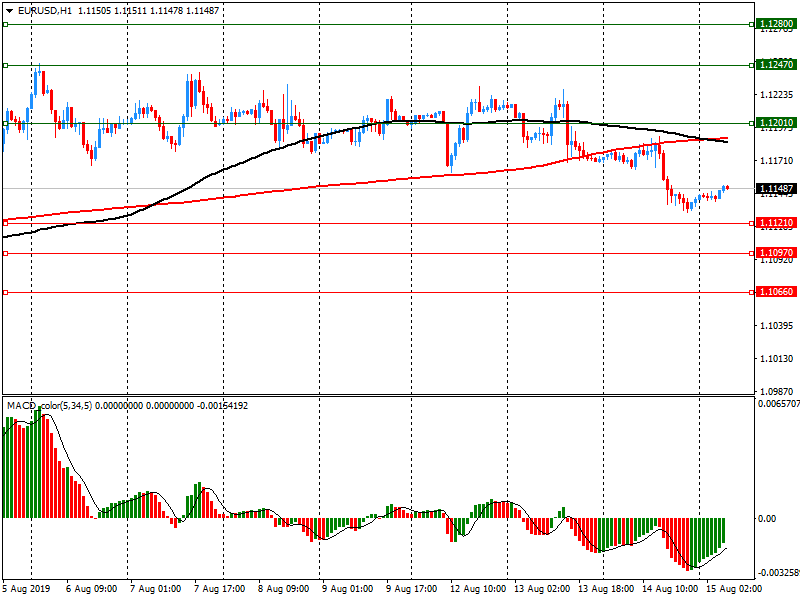
Task: Click the 1.10130 price scale value
Action: coord(777,359)
